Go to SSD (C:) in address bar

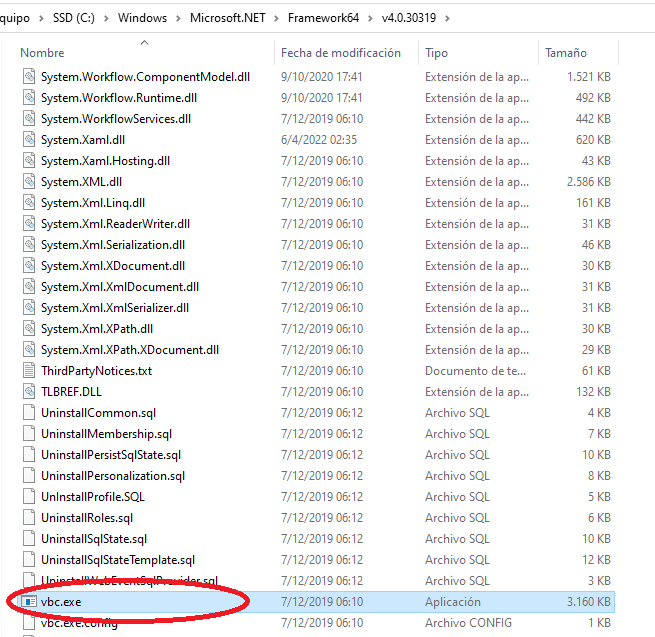coord(74,18)
